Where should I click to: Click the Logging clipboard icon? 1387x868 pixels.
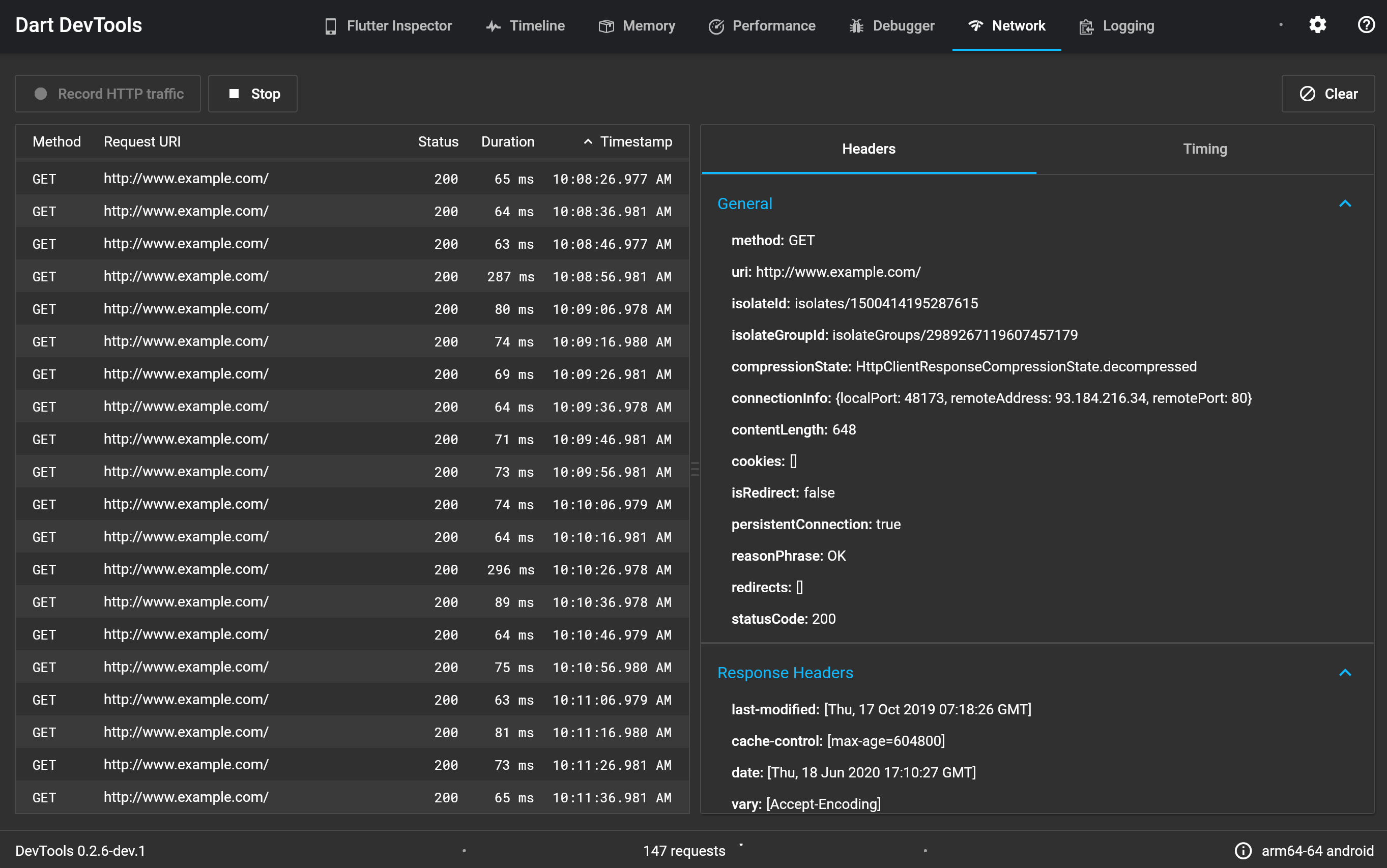[x=1086, y=26]
